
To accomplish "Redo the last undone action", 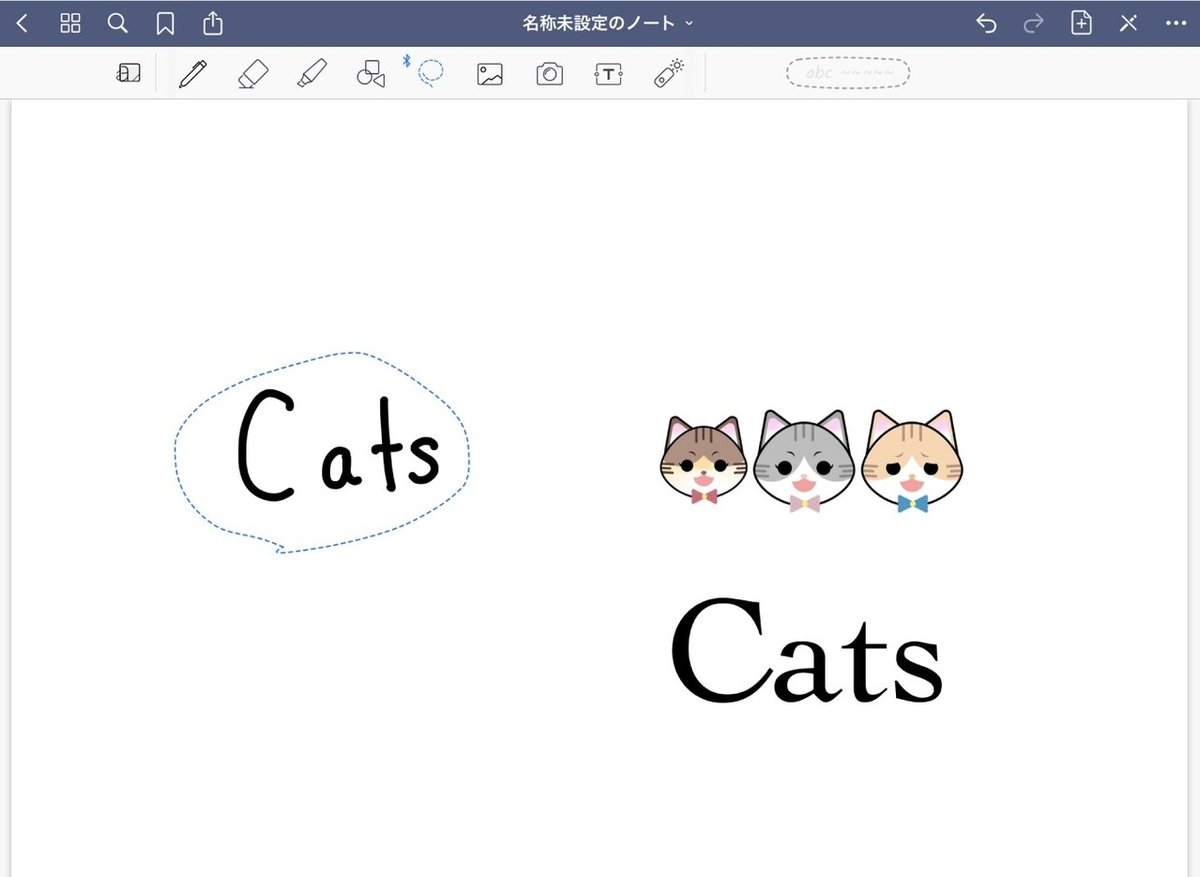I will [x=1034, y=23].
